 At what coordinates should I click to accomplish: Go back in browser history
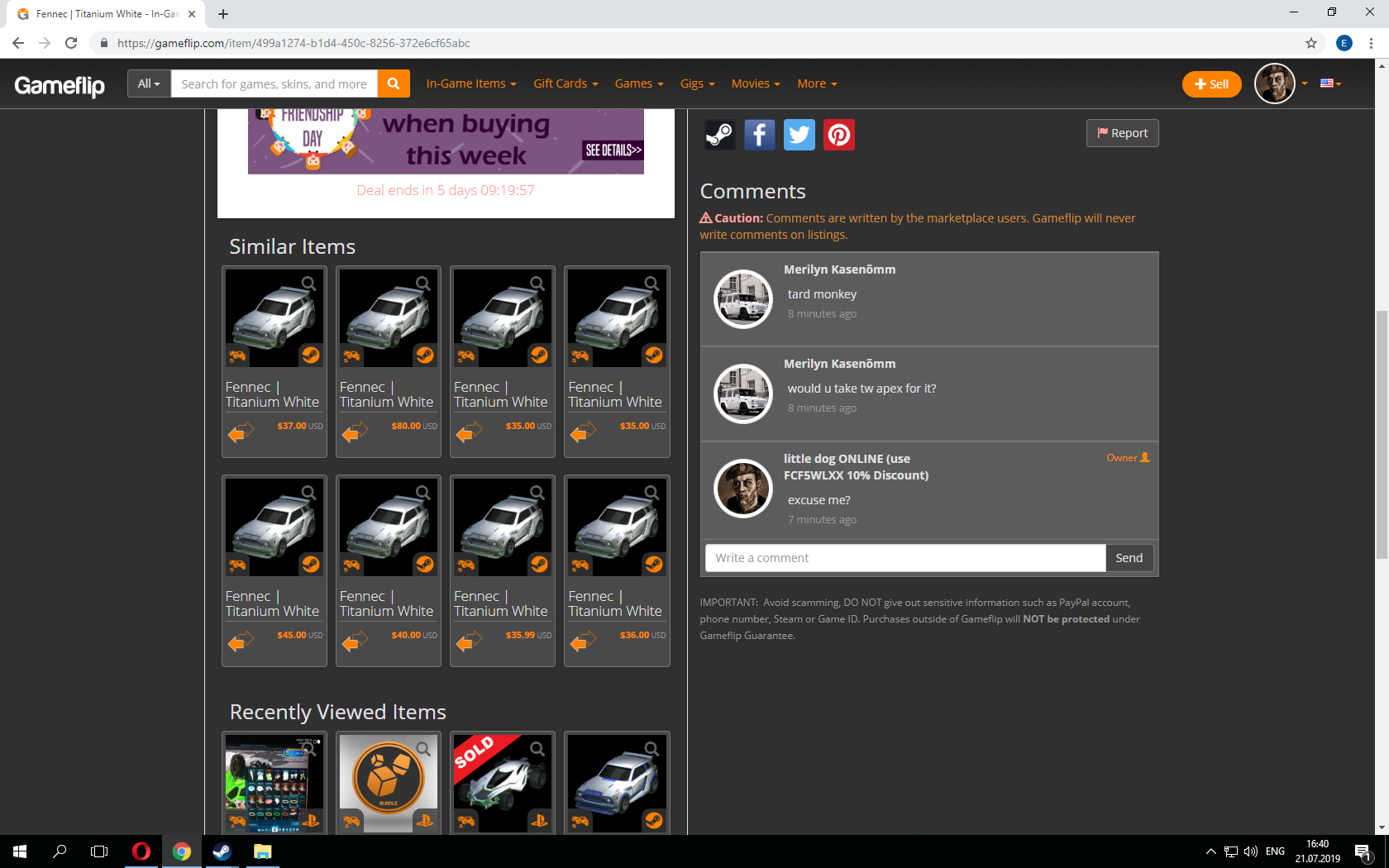[18, 43]
